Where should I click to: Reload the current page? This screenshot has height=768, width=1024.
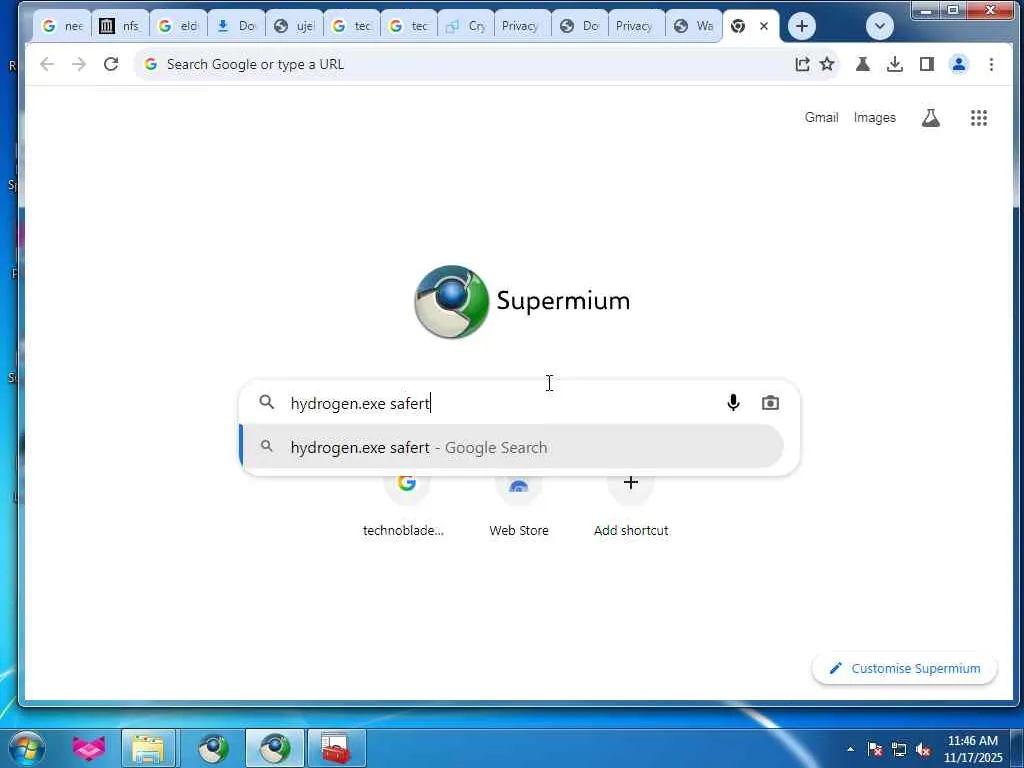coord(111,64)
